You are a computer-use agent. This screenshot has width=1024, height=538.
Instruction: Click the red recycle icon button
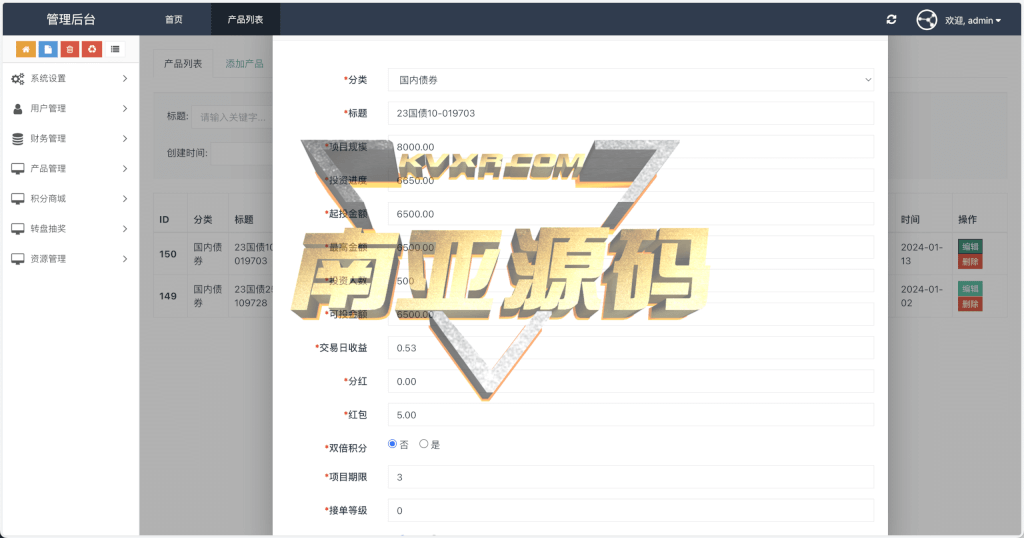tap(92, 49)
